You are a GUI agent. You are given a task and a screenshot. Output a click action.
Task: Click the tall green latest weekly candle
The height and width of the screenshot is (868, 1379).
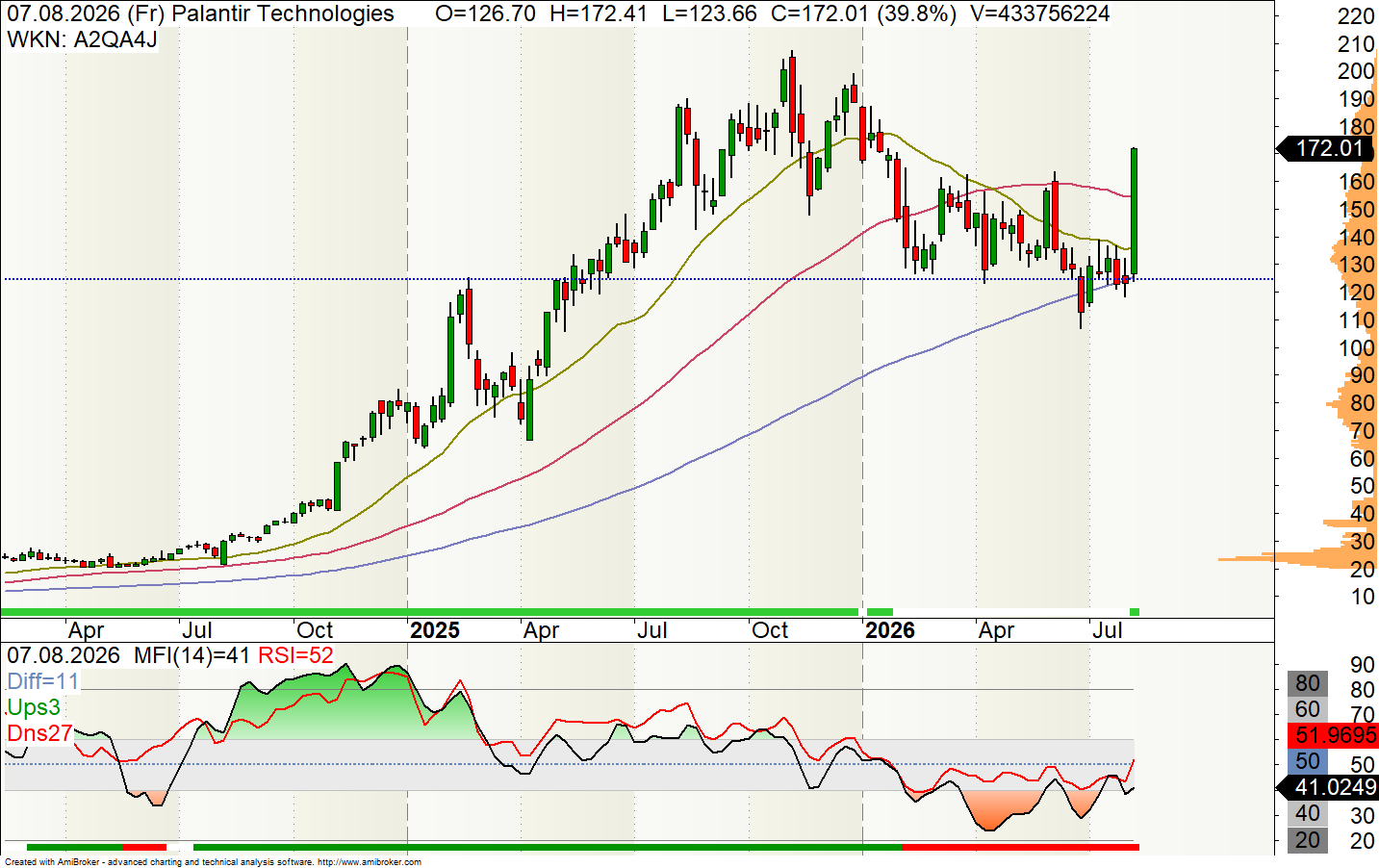point(1135,213)
